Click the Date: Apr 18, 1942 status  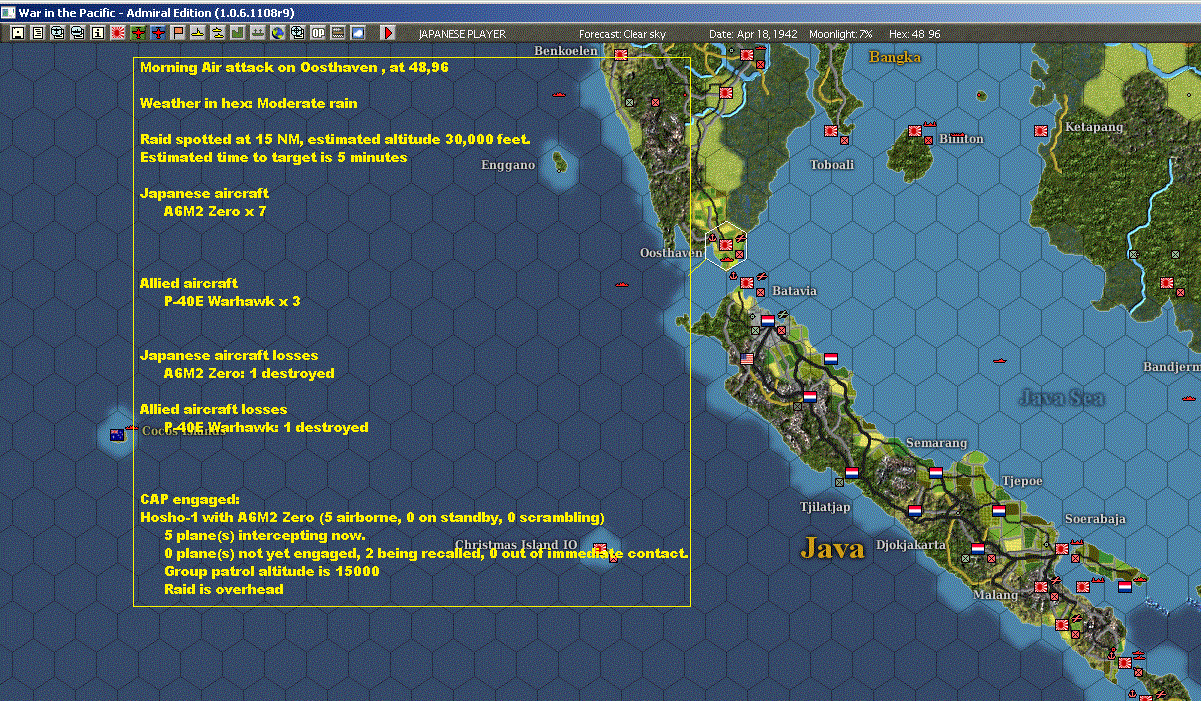[754, 34]
